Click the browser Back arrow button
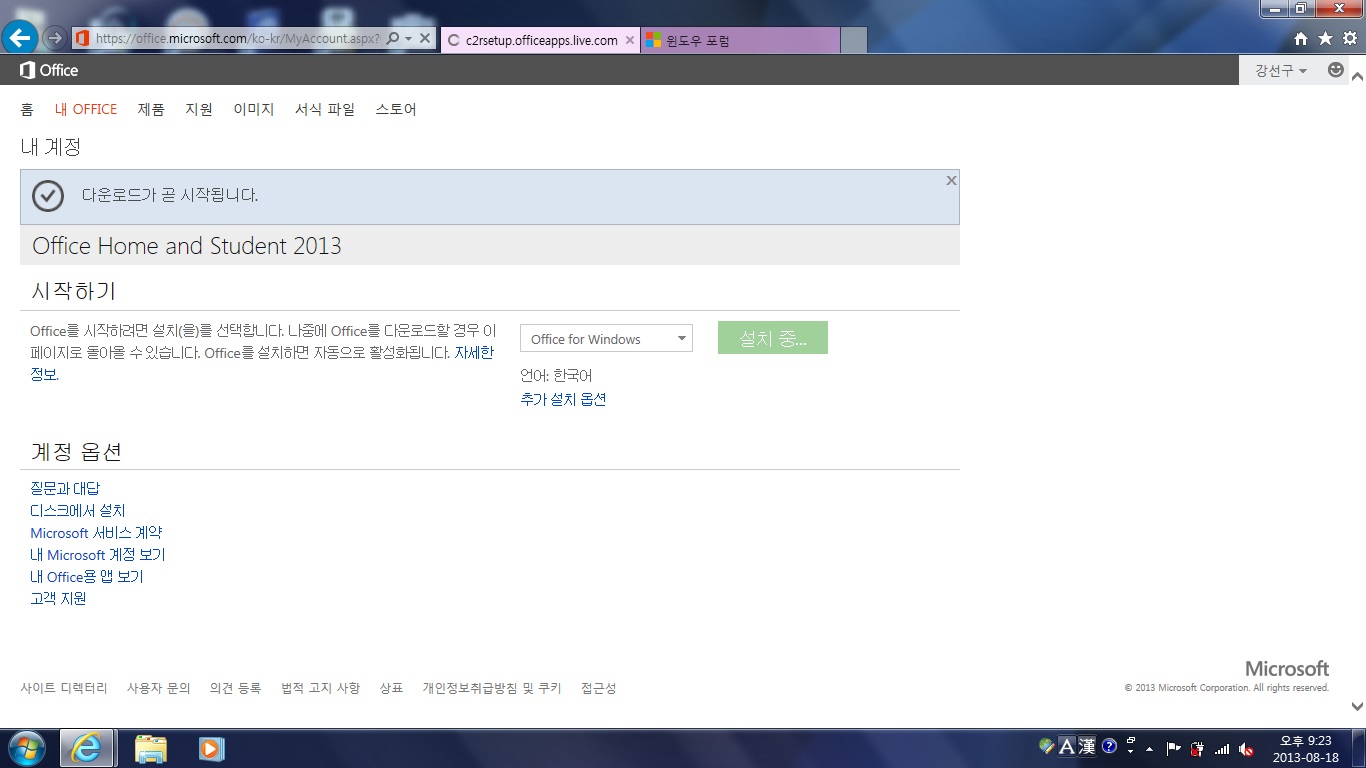 click(x=20, y=38)
